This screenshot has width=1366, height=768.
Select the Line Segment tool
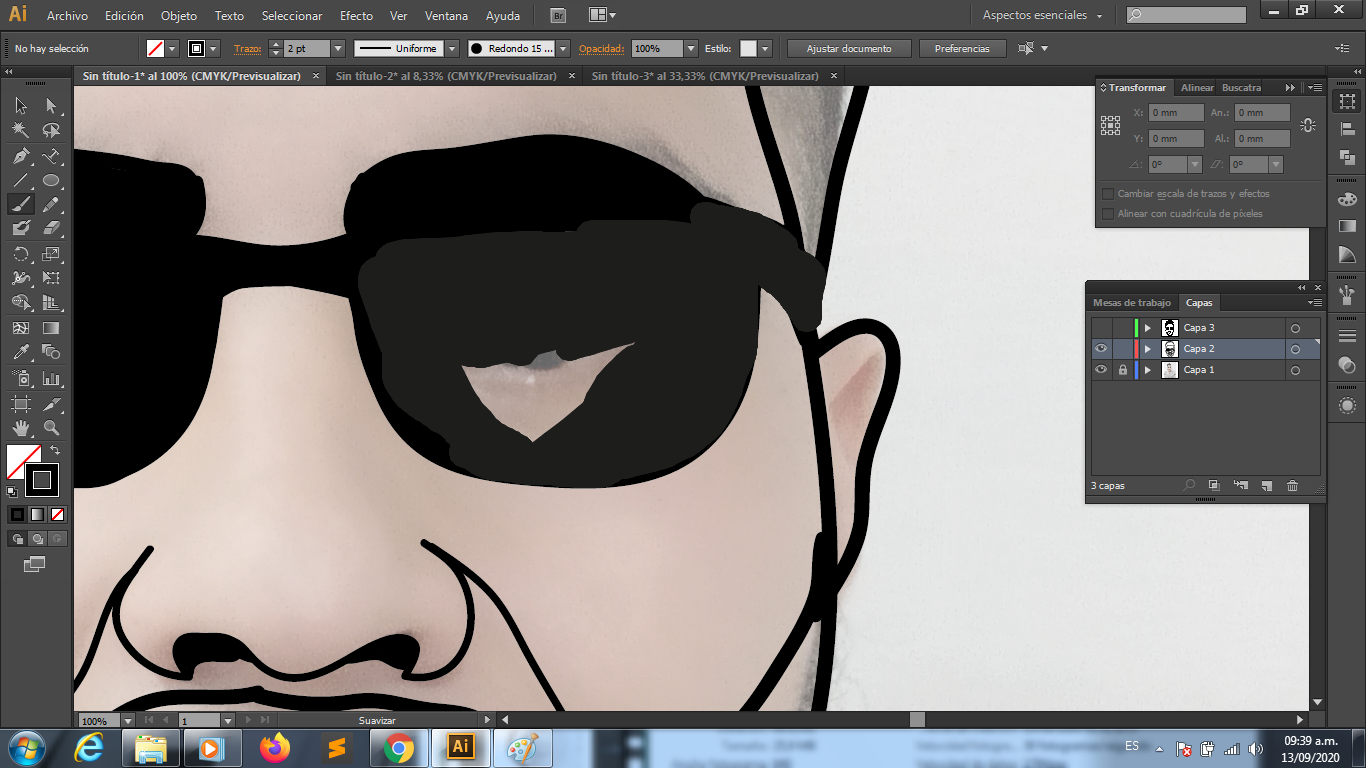tap(21, 180)
